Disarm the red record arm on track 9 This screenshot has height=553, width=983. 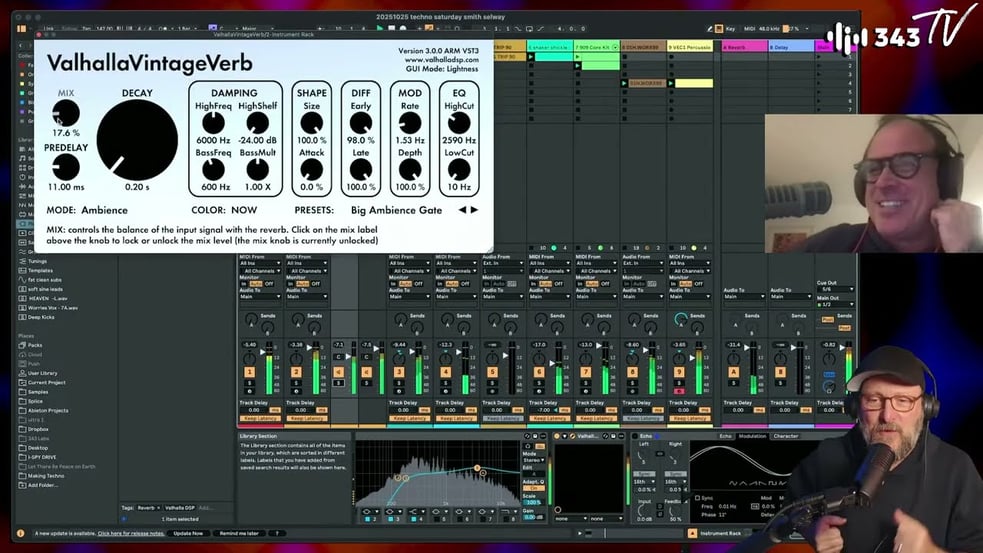click(x=679, y=391)
